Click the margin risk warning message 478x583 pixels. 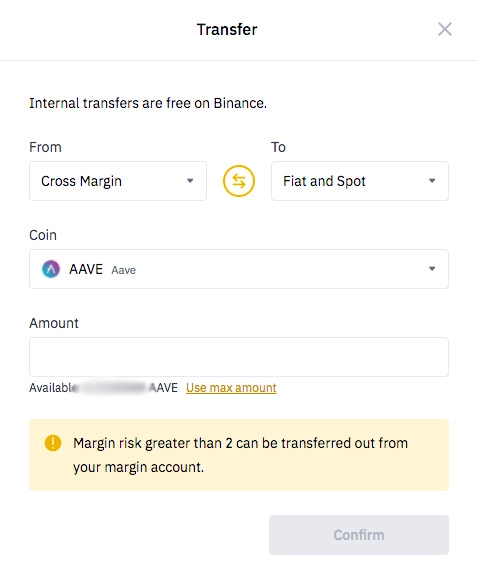pos(240,455)
